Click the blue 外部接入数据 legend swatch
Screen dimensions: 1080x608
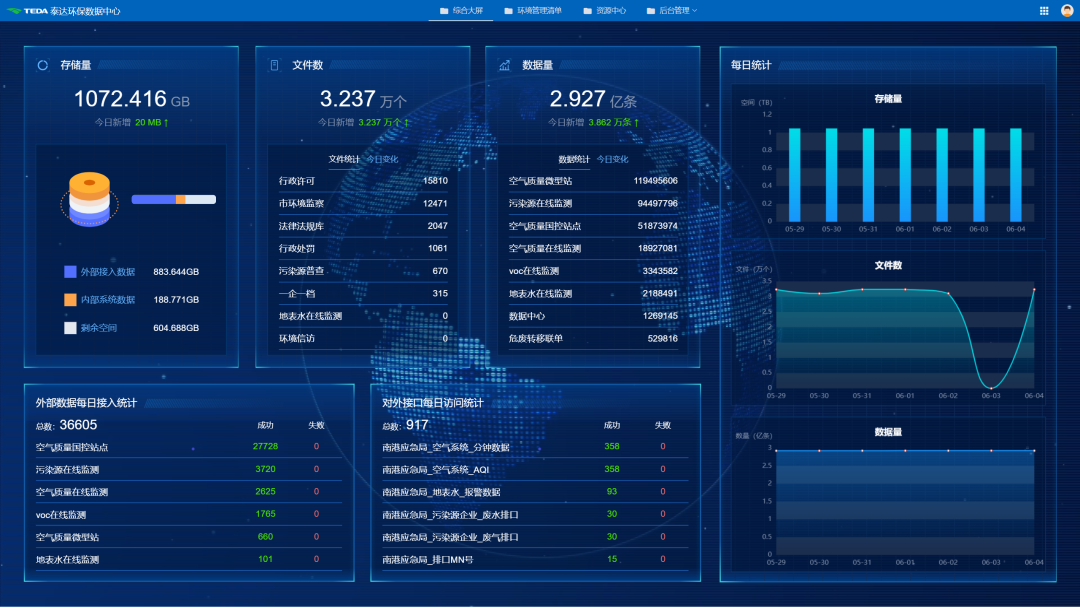tap(70, 272)
